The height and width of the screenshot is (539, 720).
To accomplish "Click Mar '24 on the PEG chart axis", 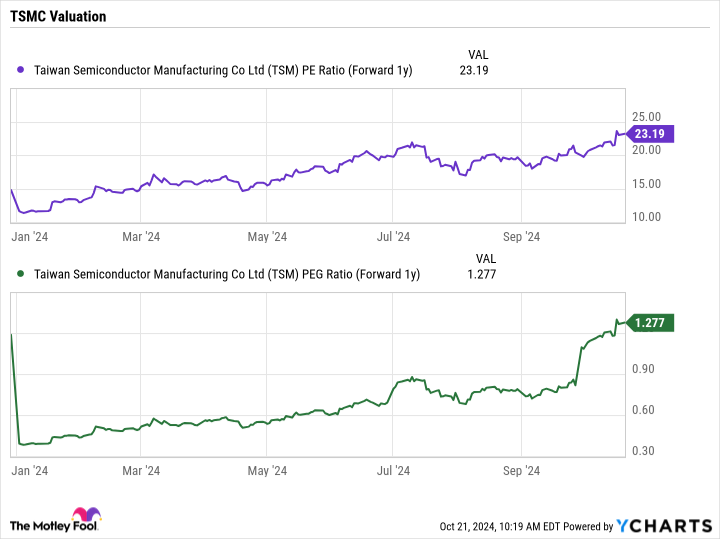I will pyautogui.click(x=141, y=470).
